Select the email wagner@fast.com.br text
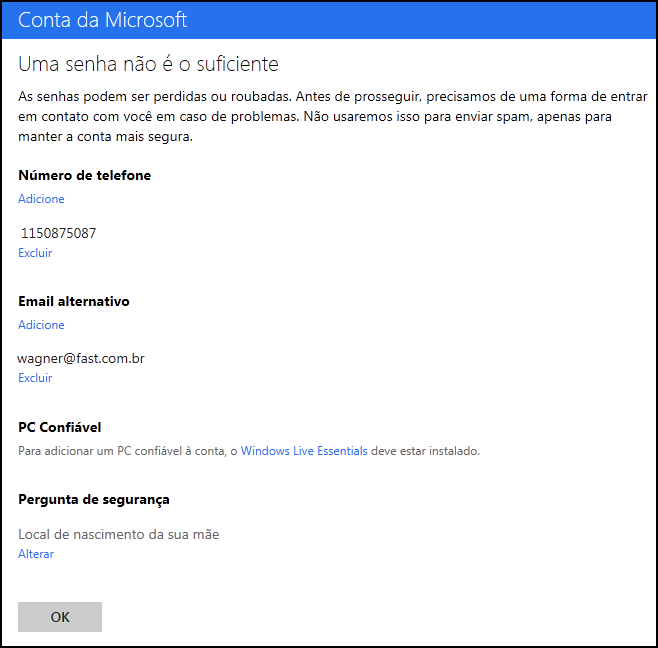This screenshot has width=658, height=648. coord(81,358)
